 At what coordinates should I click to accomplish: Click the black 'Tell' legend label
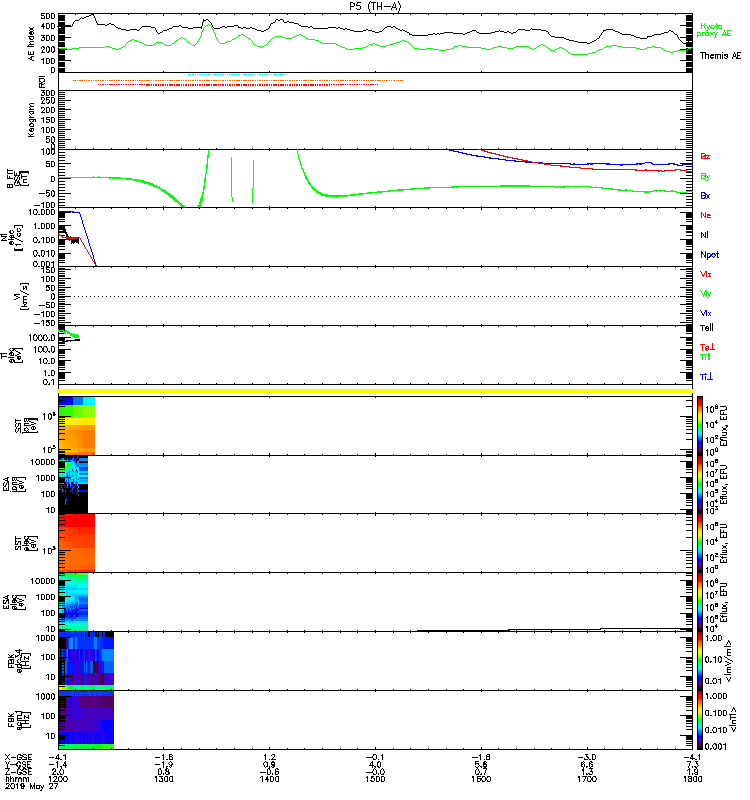(707, 328)
